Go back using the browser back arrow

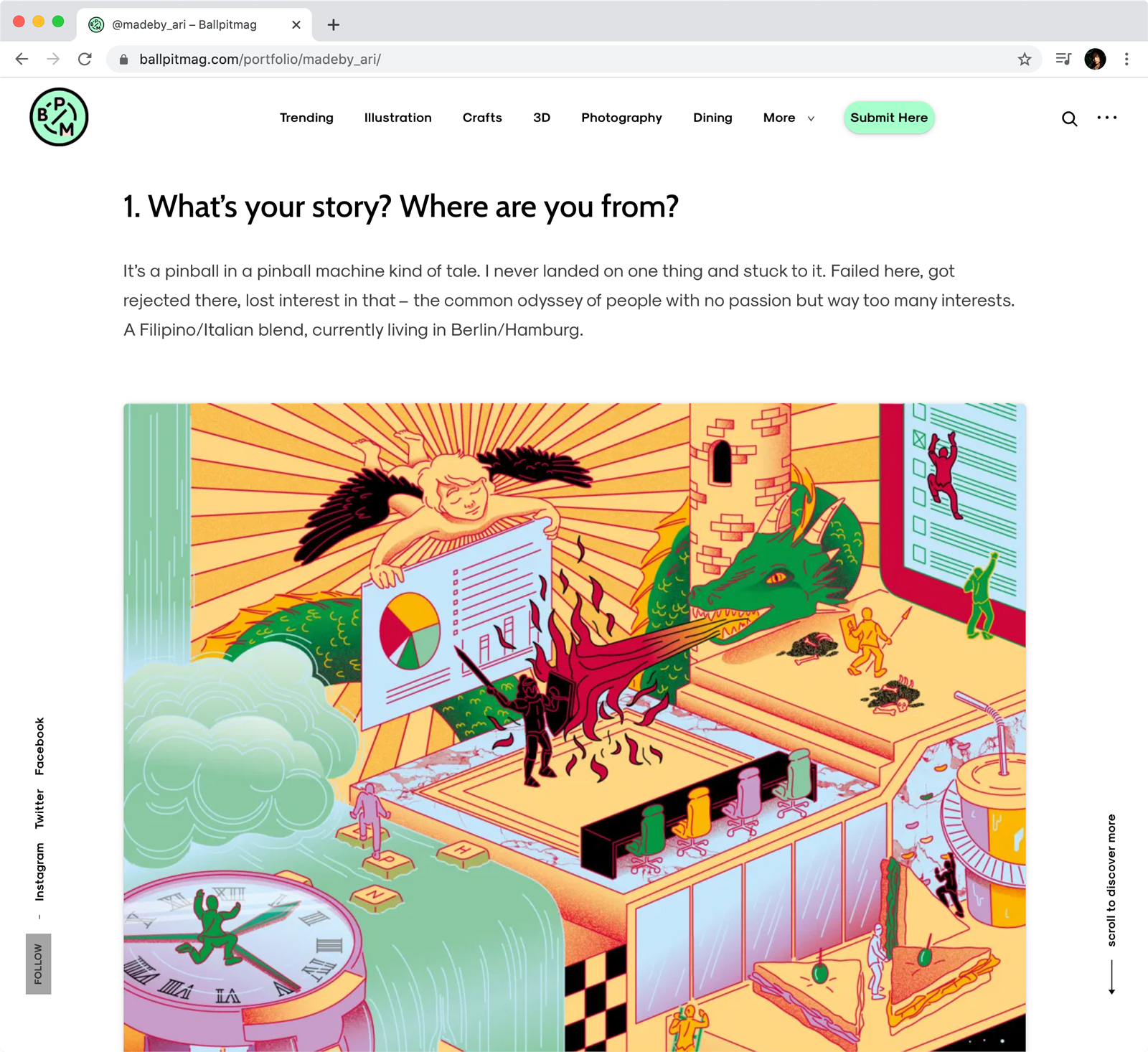[x=22, y=59]
